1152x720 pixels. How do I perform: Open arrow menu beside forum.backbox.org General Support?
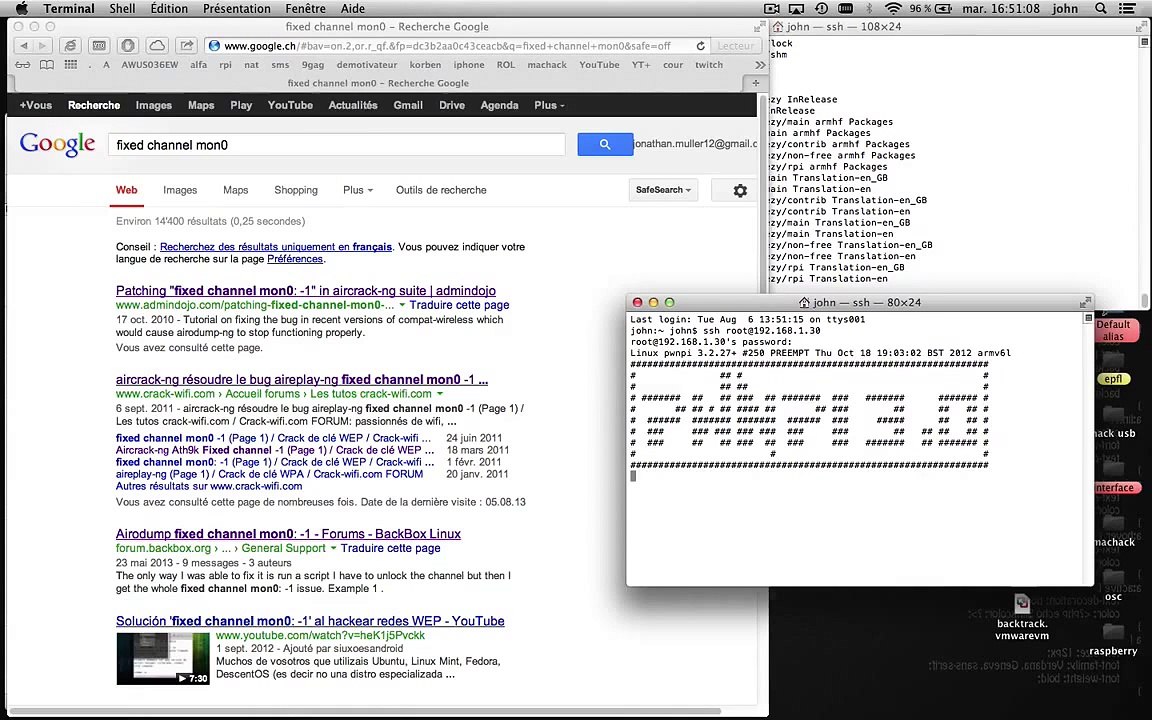point(334,548)
